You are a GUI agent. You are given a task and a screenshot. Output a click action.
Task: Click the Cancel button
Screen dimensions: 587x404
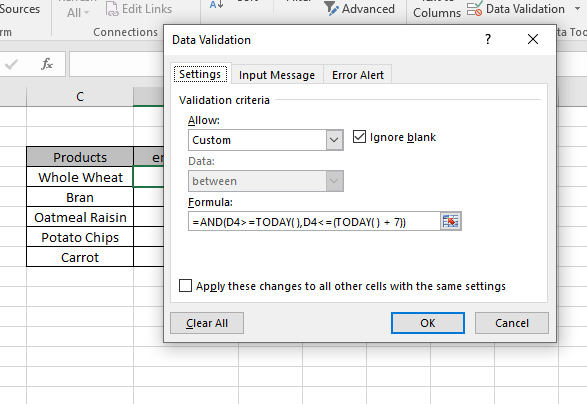(512, 323)
